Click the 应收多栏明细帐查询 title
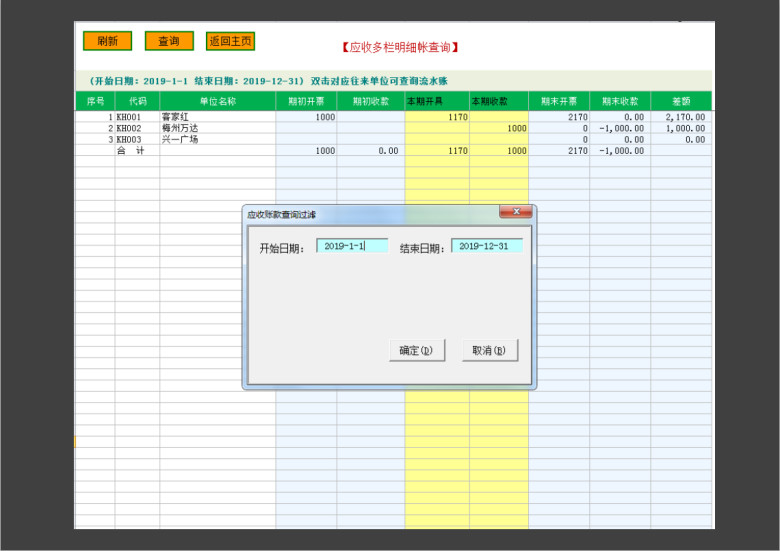The image size is (780, 551). point(400,47)
